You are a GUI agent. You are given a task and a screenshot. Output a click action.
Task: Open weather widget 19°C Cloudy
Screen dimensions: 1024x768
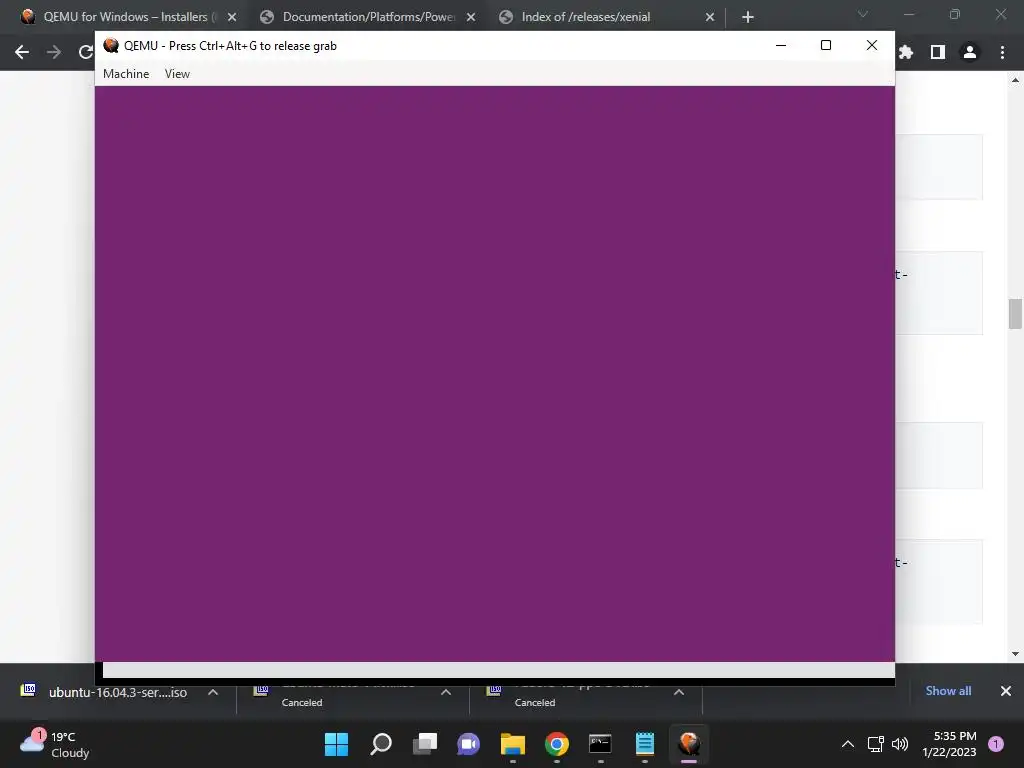pyautogui.click(x=54, y=744)
